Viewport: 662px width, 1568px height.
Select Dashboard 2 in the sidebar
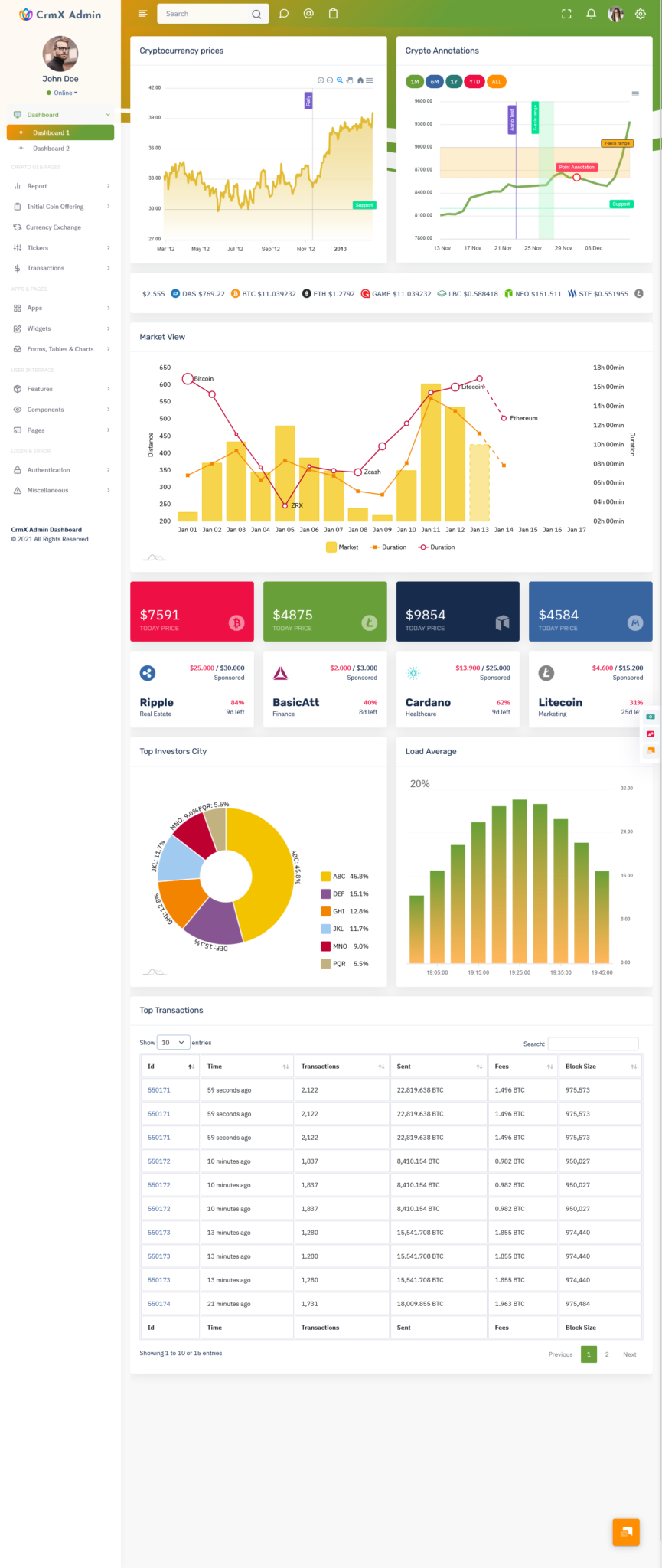coord(51,149)
